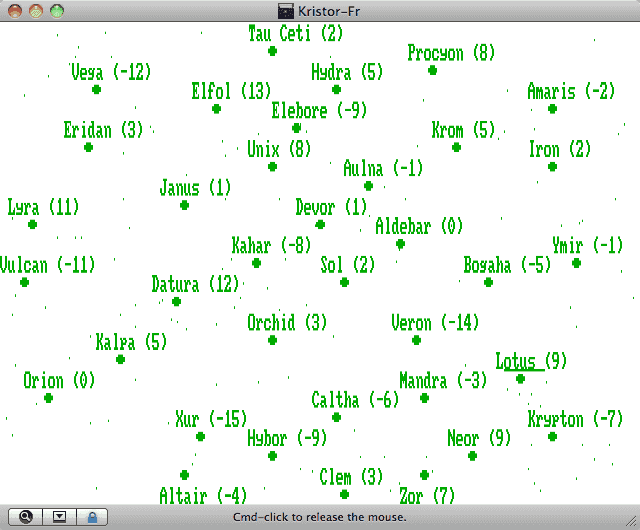
Task: Click the Vulcan (-11) label
Action: point(47,265)
